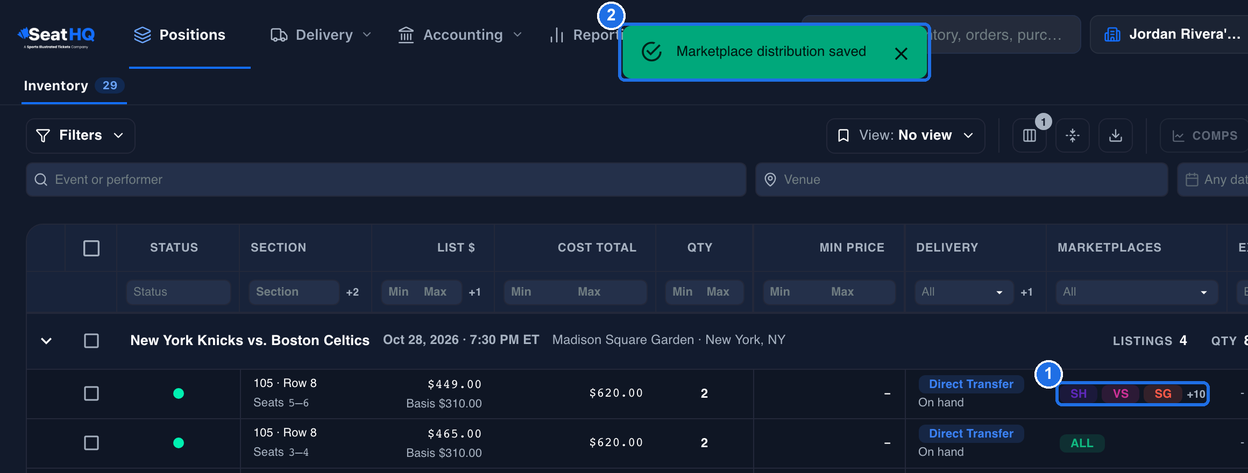Click the SH marketplace badge
The height and width of the screenshot is (473, 1248).
pos(1078,394)
